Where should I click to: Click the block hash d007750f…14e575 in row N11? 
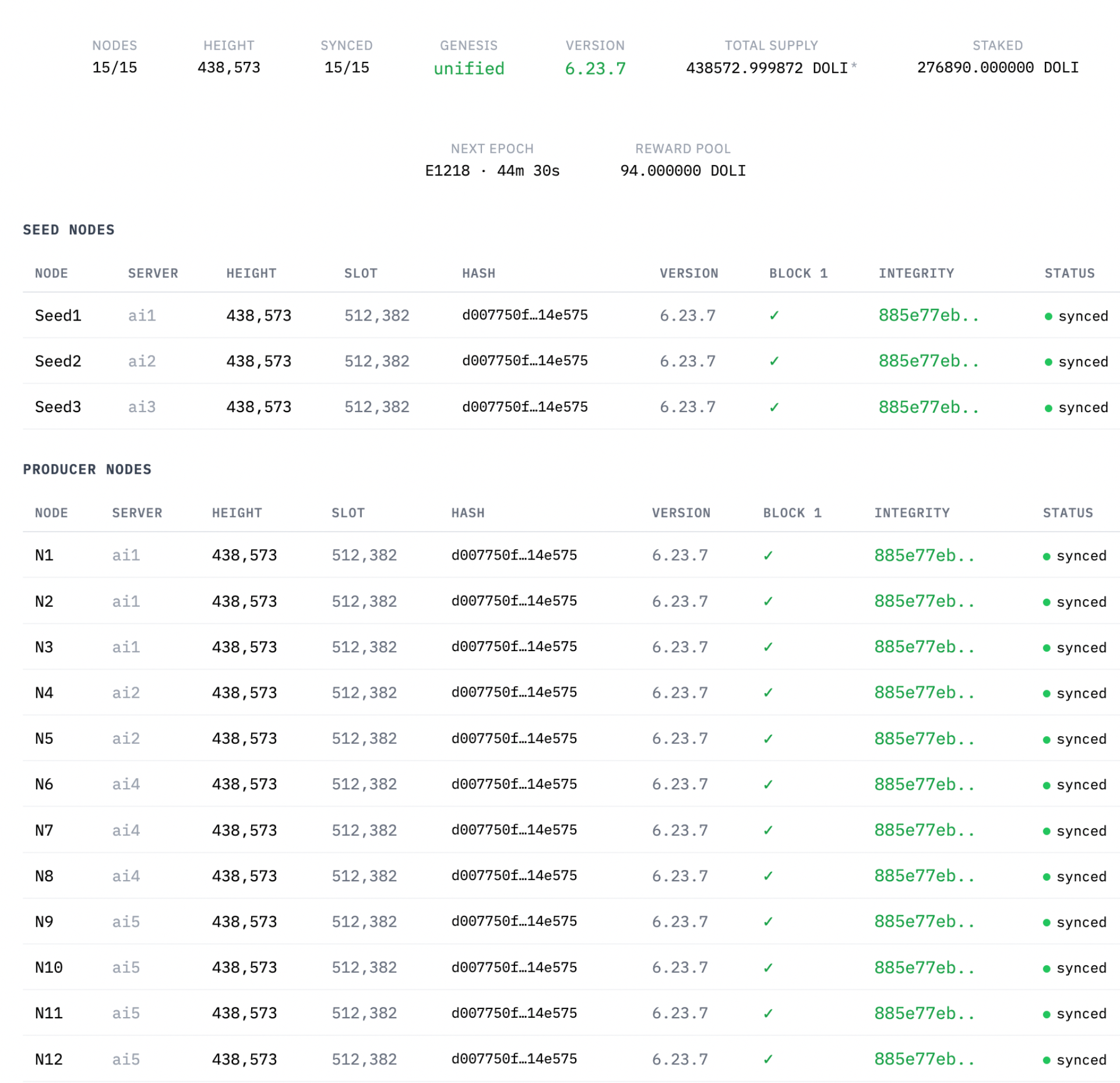click(515, 1013)
